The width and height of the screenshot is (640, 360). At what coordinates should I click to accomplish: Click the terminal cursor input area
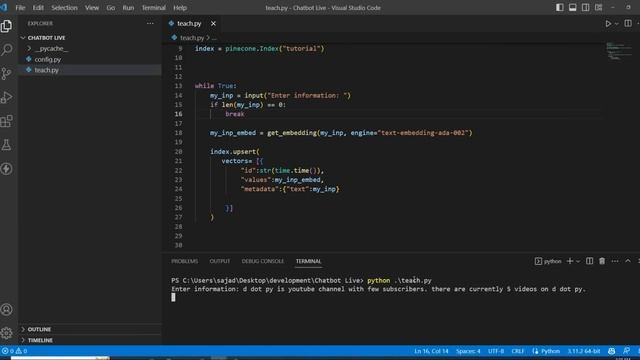[173, 298]
